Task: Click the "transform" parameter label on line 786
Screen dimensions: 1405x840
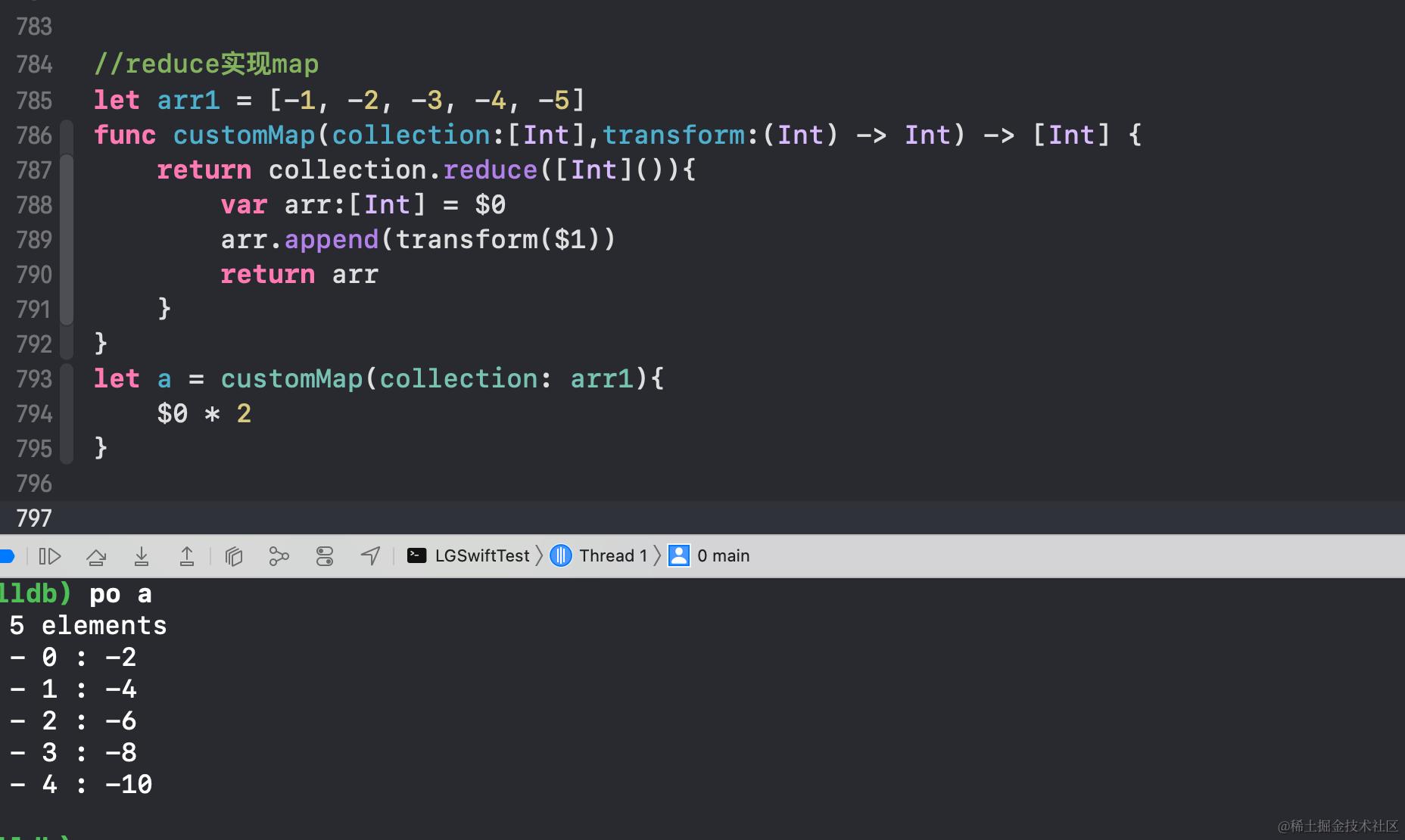Action: click(x=674, y=135)
